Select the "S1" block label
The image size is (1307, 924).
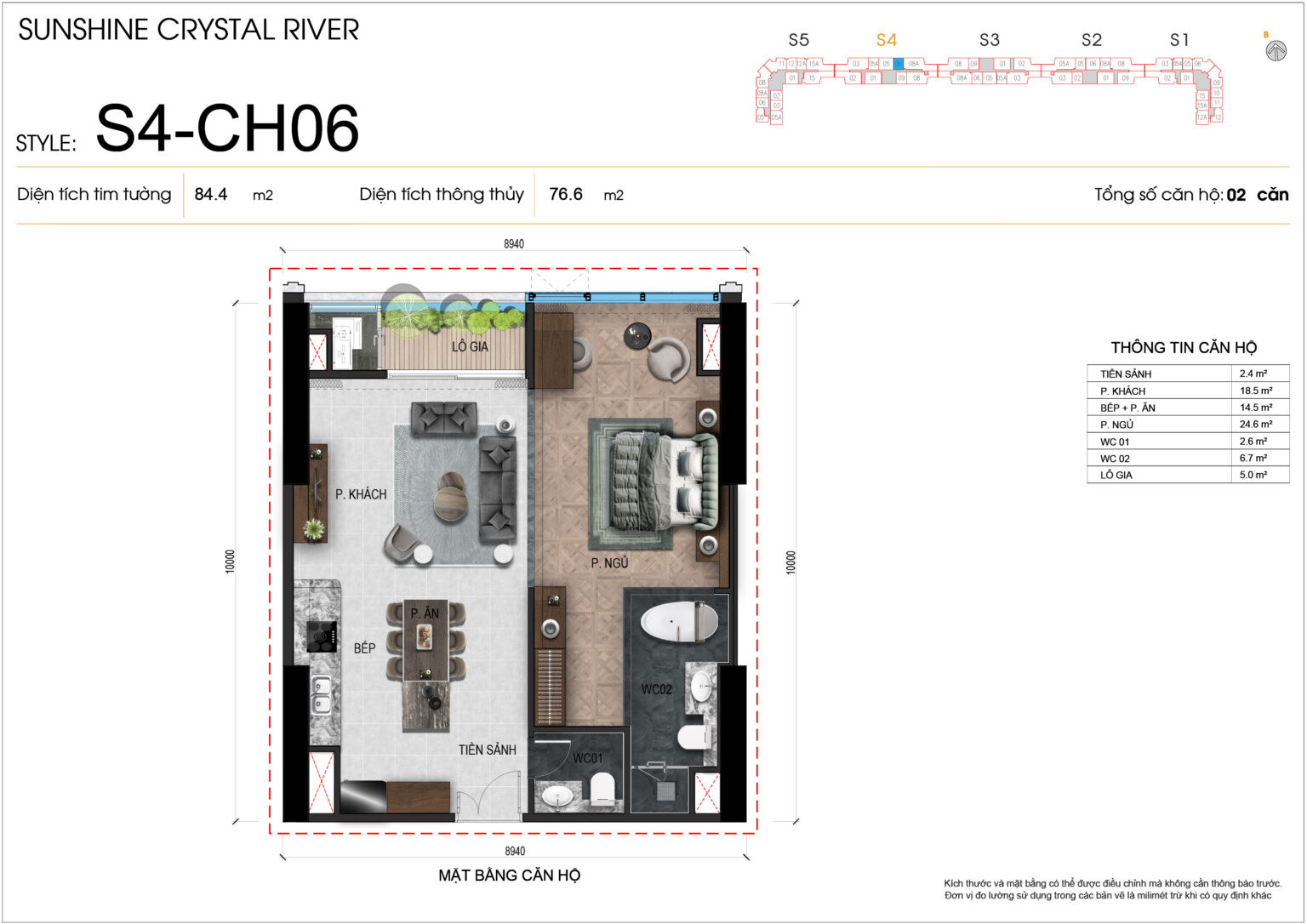(x=1179, y=40)
